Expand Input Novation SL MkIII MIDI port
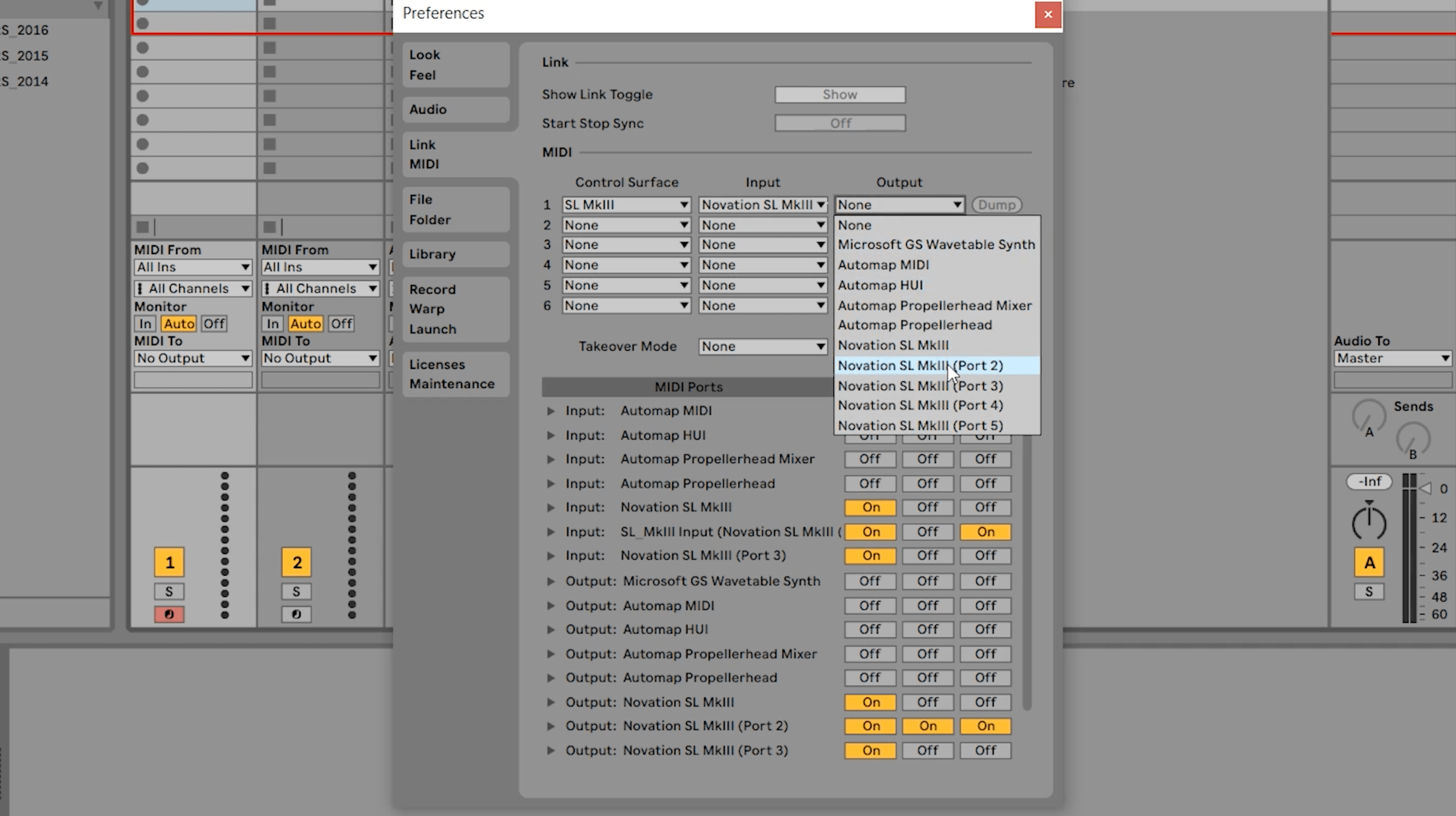This screenshot has width=1456, height=816. [x=552, y=507]
